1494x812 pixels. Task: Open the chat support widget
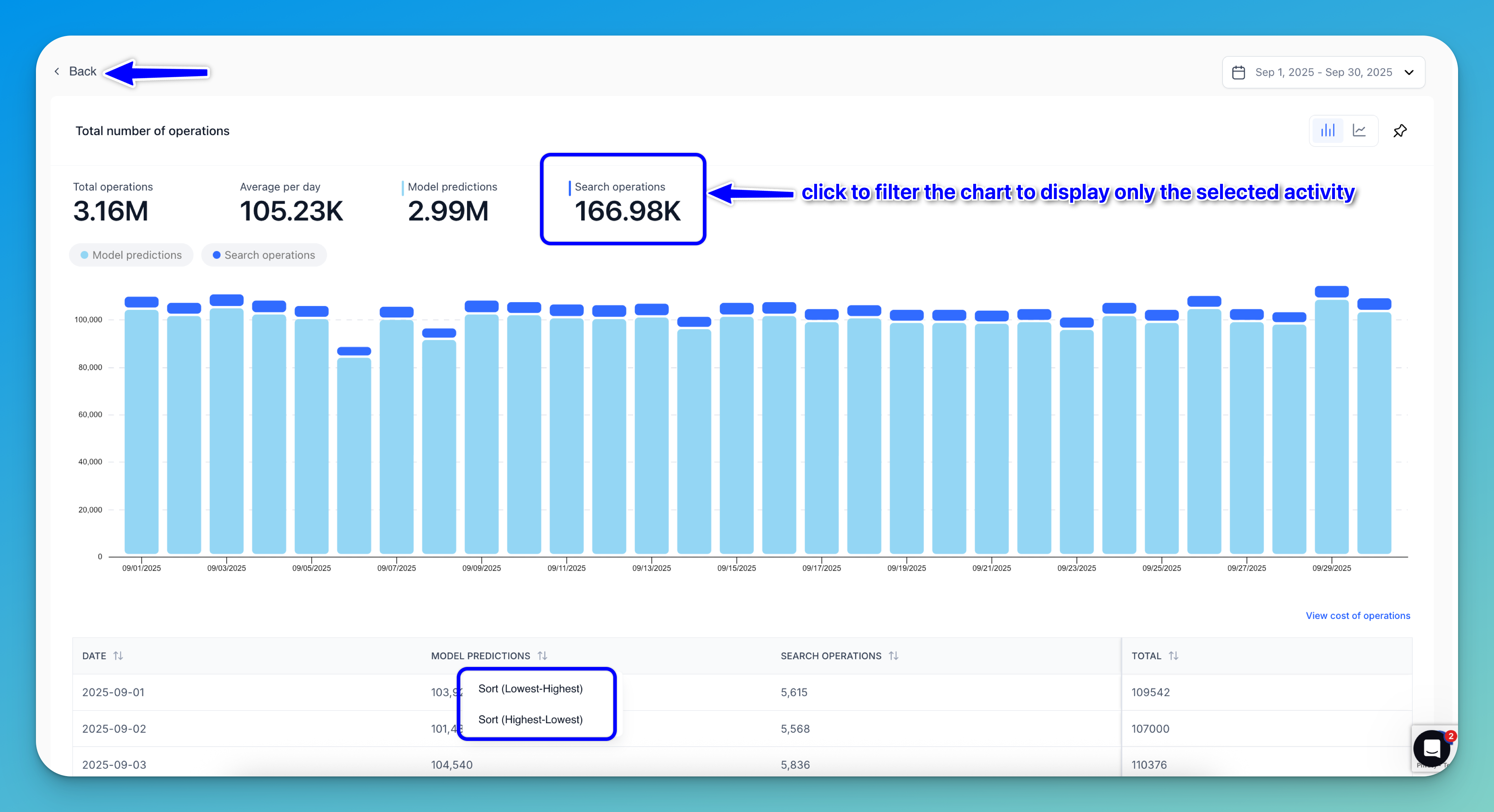click(1431, 748)
